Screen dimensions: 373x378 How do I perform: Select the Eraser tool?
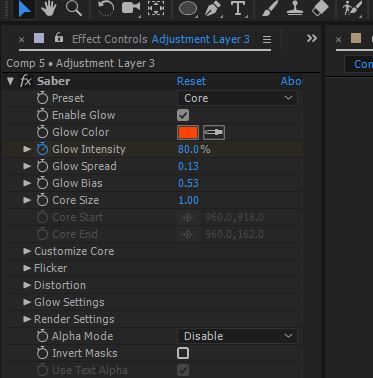coord(320,9)
